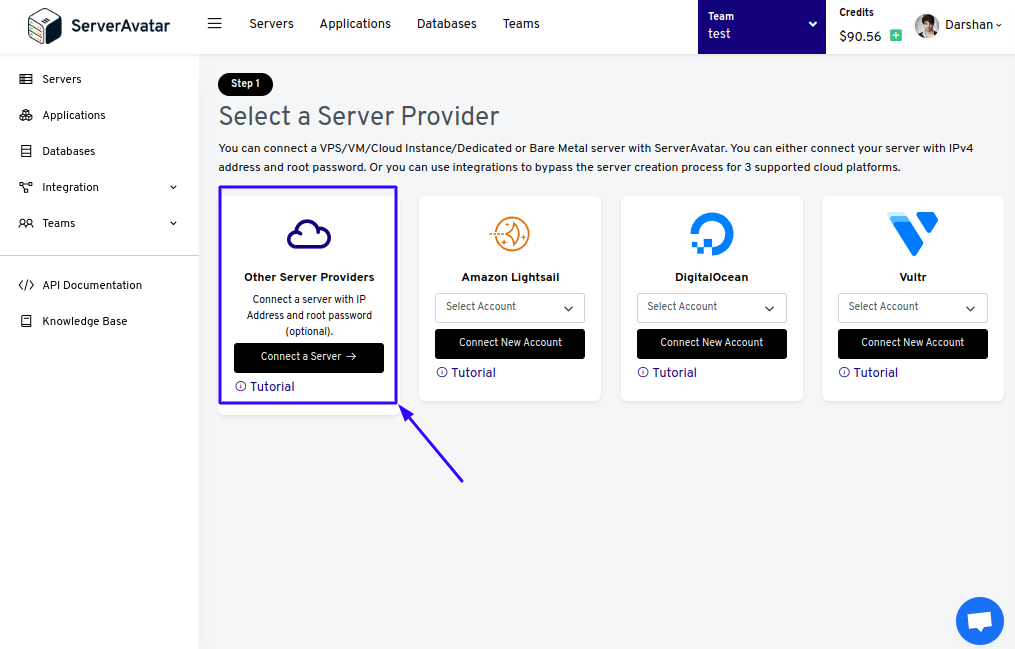Viewport: 1015px width, 649px height.
Task: Click Darshan's profile avatar
Action: click(x=926, y=25)
